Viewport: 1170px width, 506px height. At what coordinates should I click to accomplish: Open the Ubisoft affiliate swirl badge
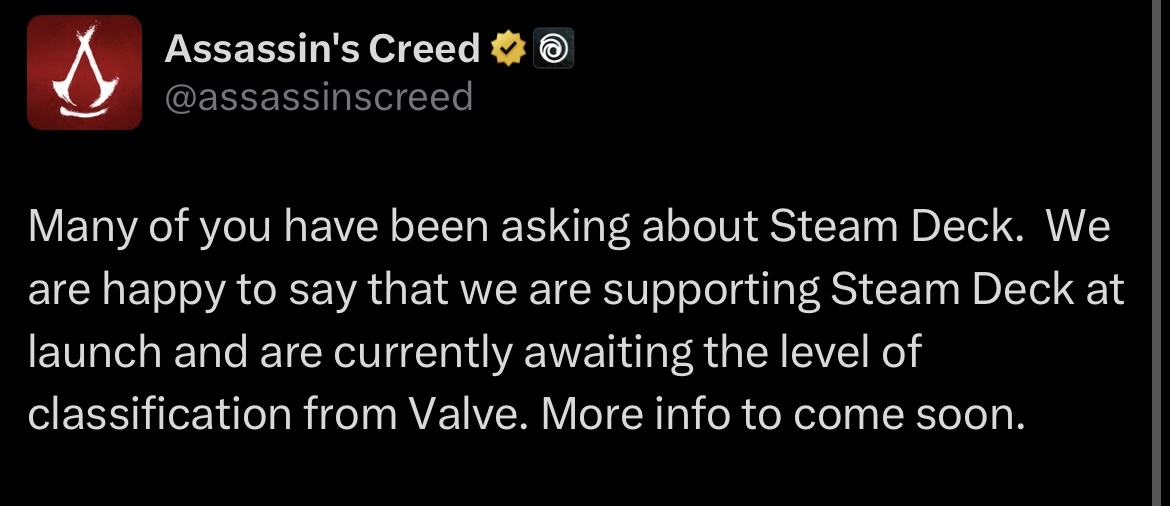coord(553,49)
